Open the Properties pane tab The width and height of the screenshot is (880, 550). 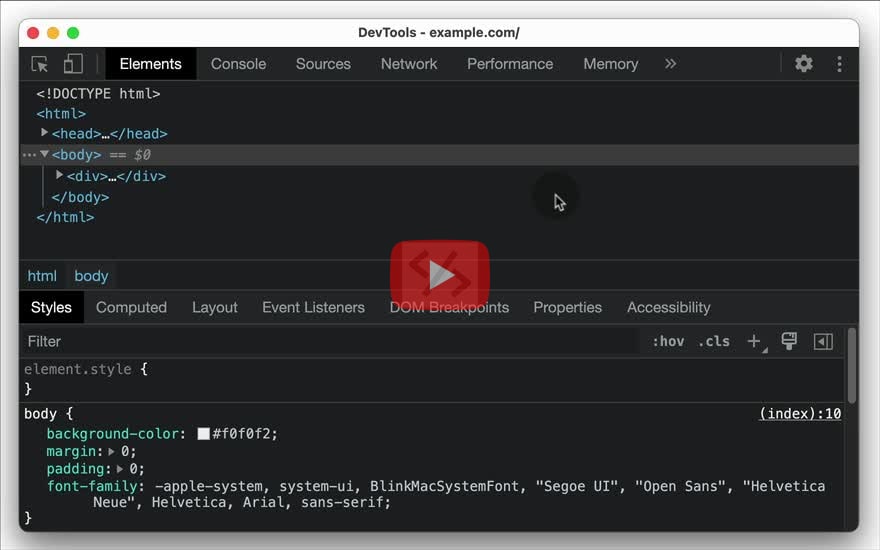tap(567, 308)
